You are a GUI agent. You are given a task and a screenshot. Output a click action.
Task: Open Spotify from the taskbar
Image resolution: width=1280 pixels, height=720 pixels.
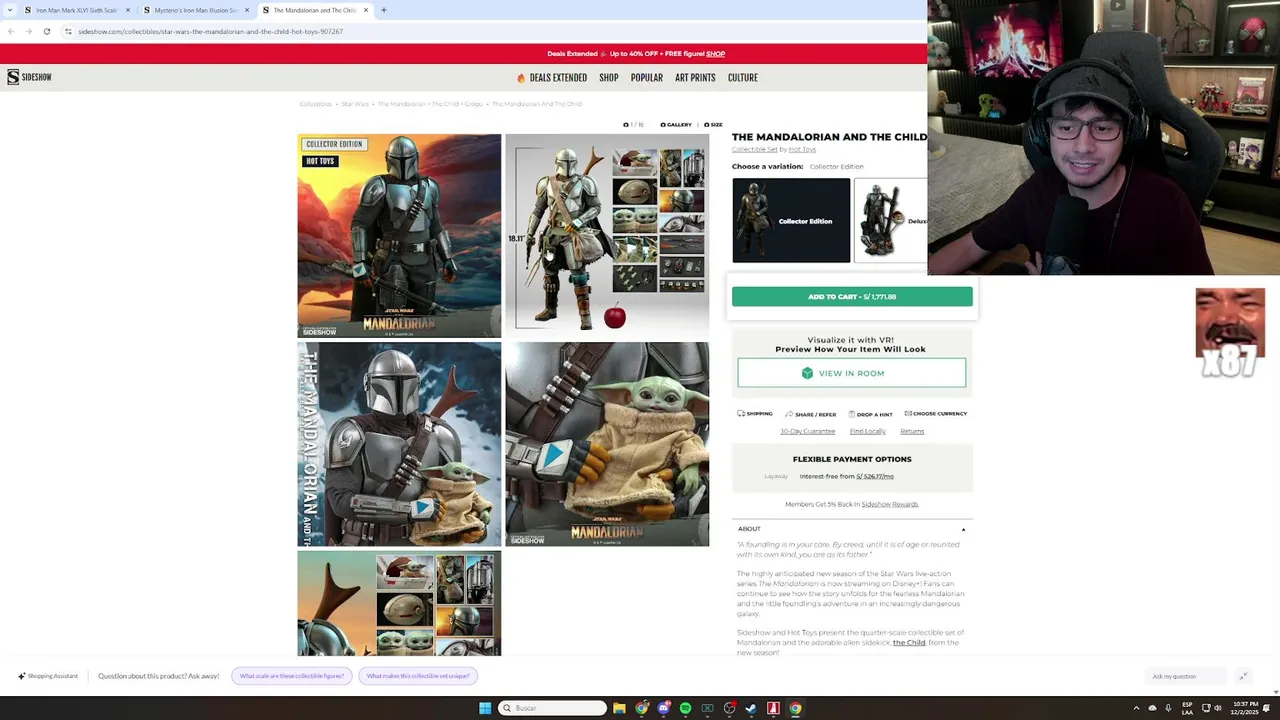[x=685, y=708]
